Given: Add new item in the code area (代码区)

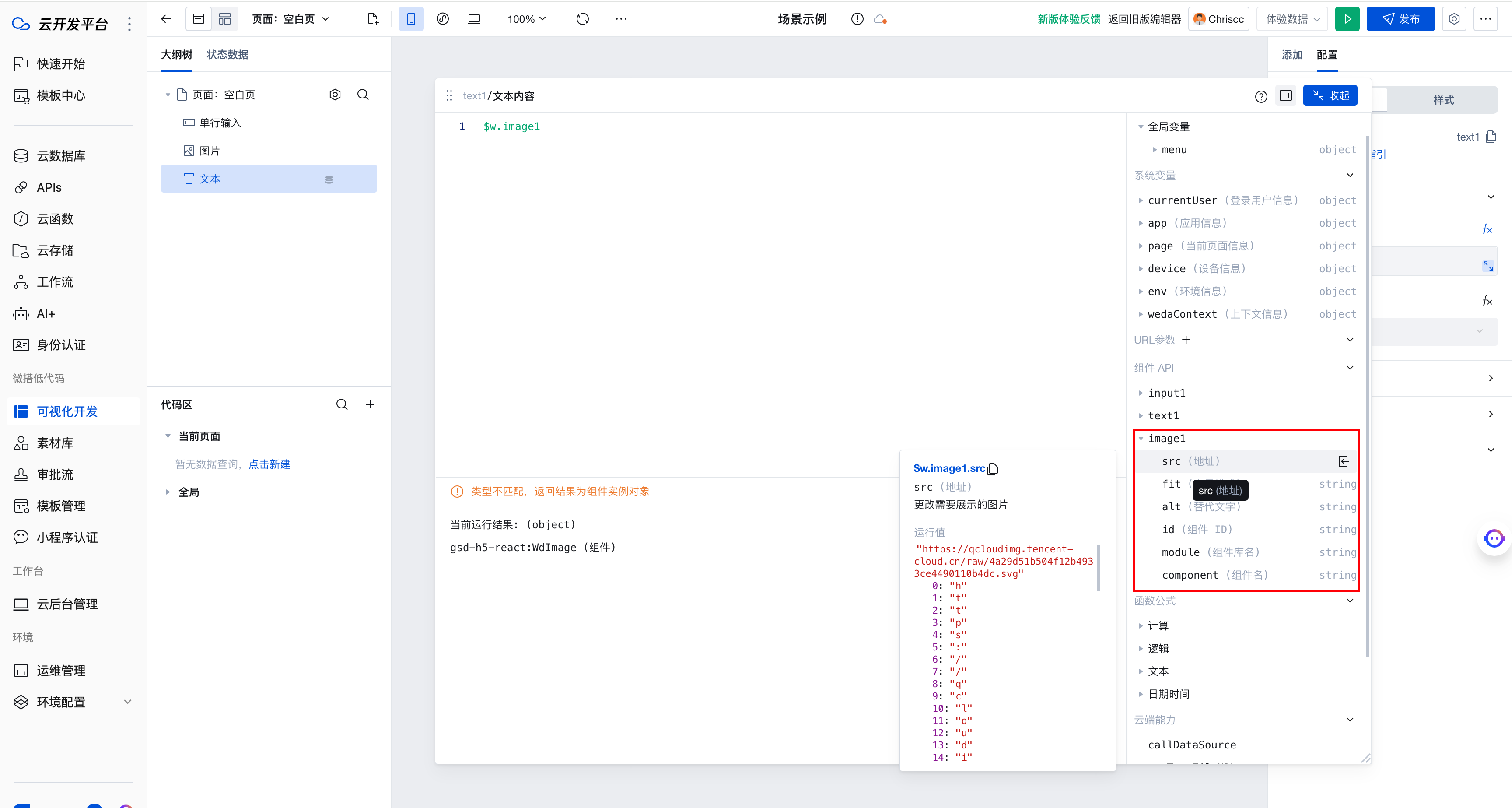Looking at the screenshot, I should tap(371, 404).
